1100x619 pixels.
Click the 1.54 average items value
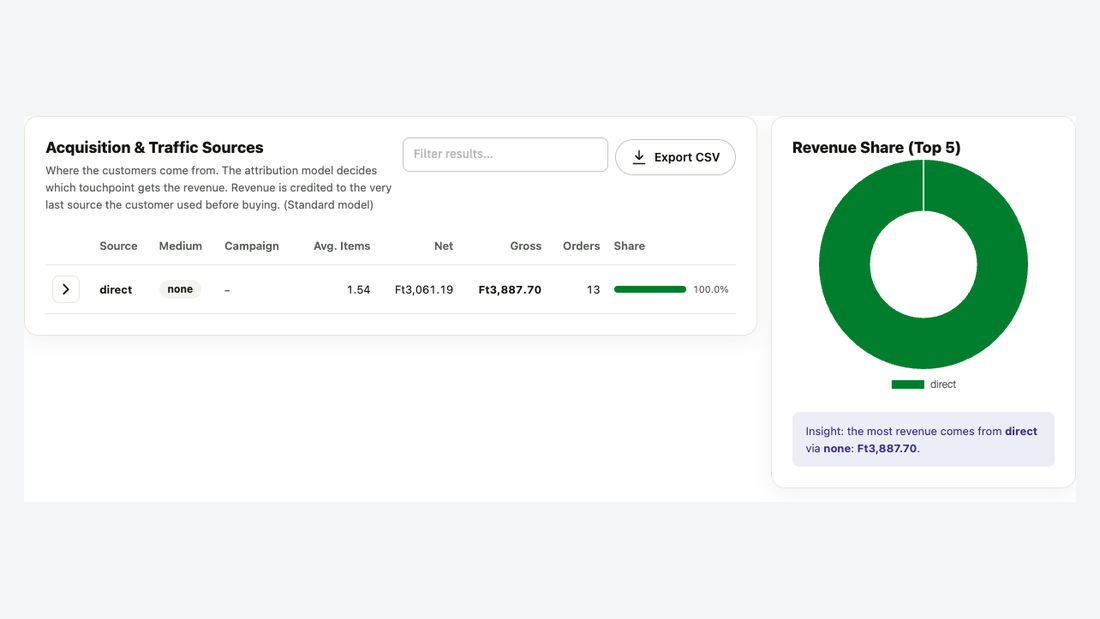358,289
